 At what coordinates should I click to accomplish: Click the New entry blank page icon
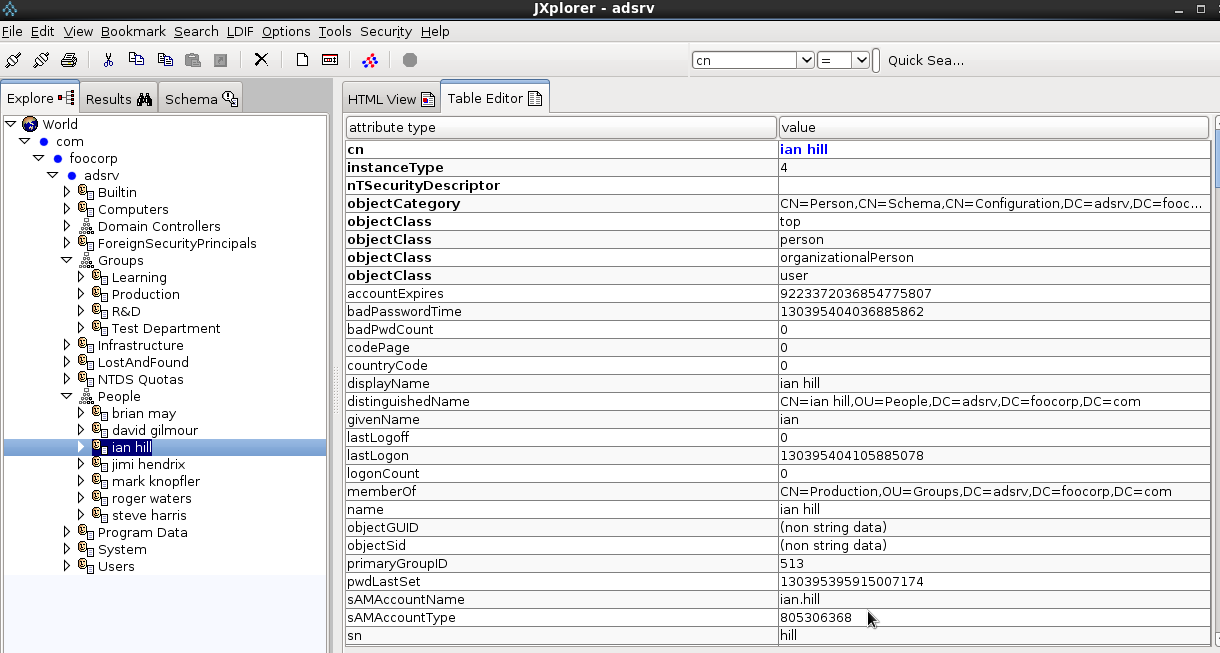pos(302,60)
